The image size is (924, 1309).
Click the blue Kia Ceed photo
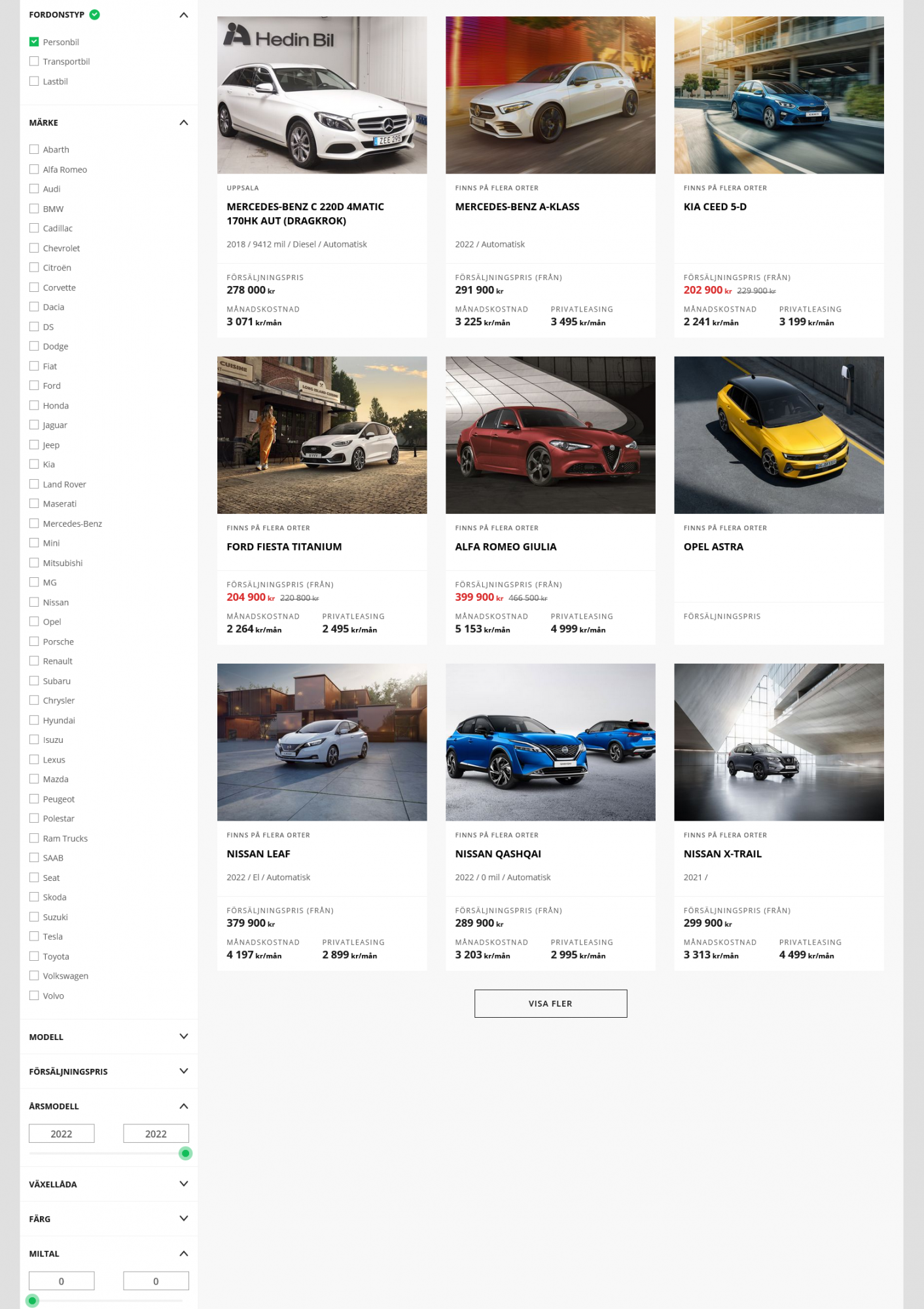[x=779, y=95]
